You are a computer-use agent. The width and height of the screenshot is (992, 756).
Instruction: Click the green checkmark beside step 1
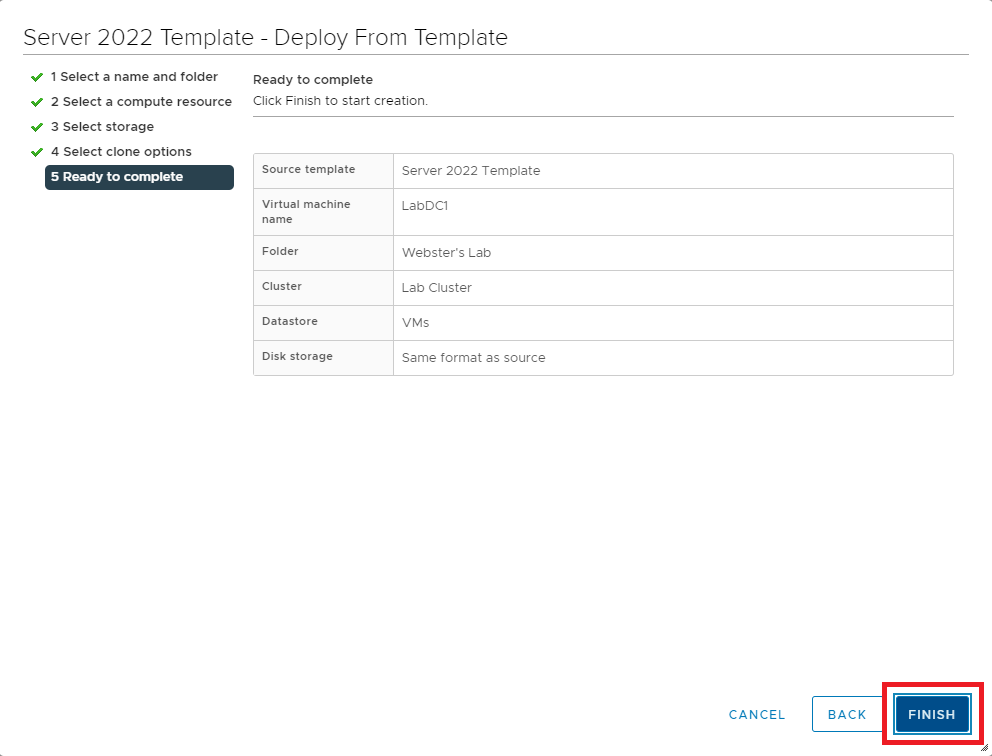[x=37, y=77]
